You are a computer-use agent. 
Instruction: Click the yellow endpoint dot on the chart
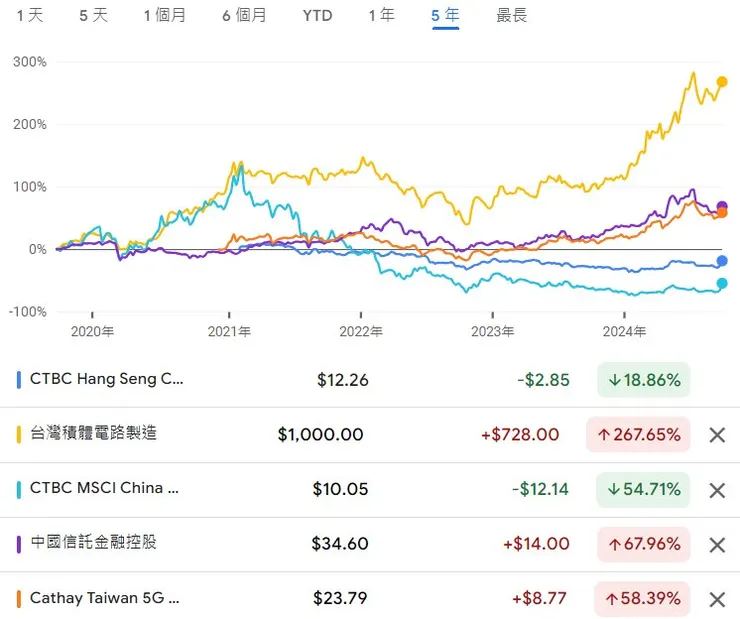[x=722, y=82]
